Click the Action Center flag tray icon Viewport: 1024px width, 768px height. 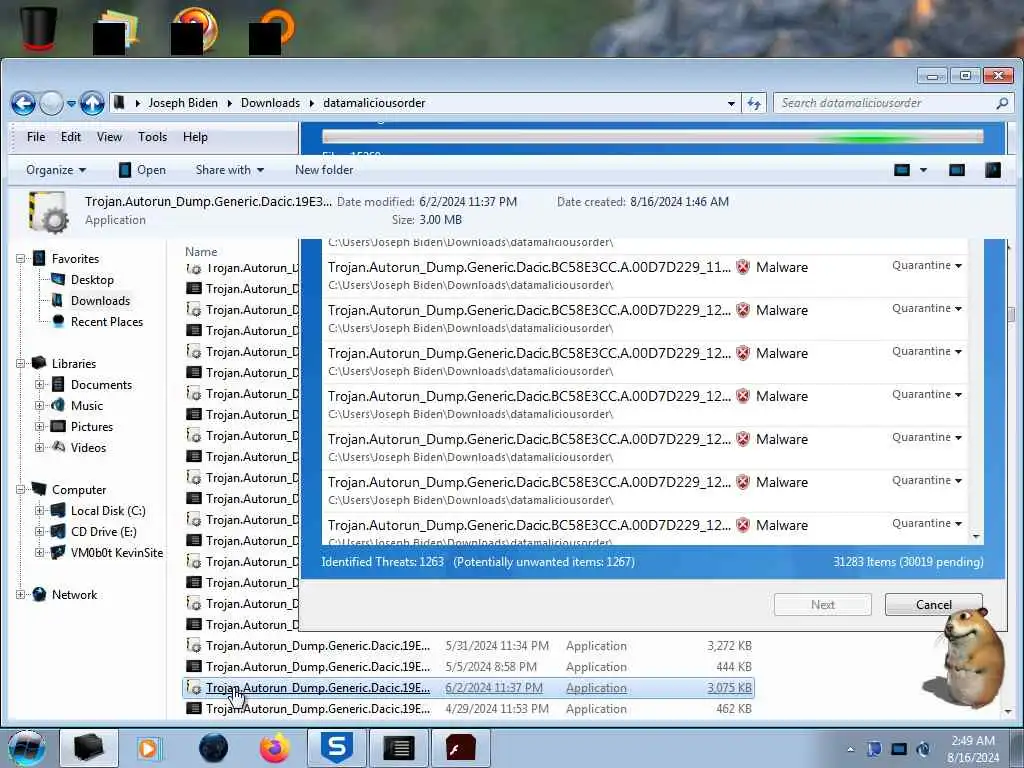873,749
